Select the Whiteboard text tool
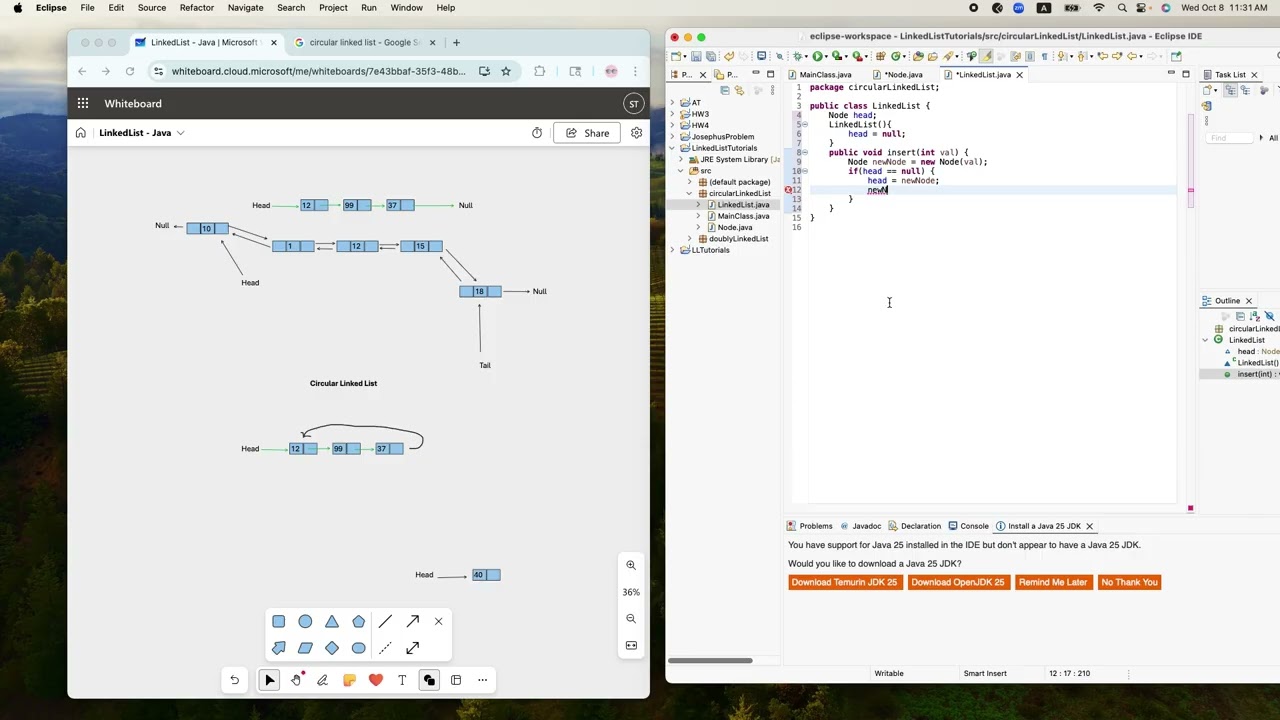This screenshot has width=1280, height=720. pos(402,680)
